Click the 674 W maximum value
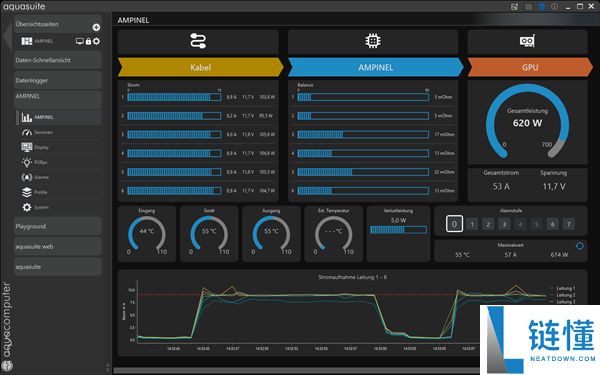This screenshot has height=375, width=600. pos(559,255)
